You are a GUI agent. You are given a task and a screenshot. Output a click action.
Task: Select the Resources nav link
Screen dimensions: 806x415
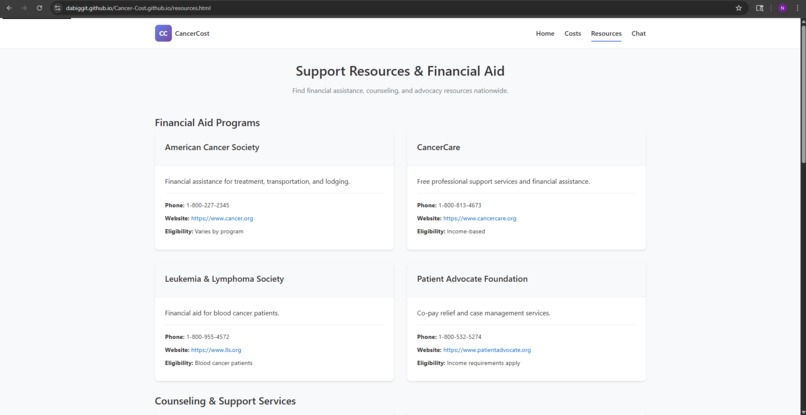606,33
